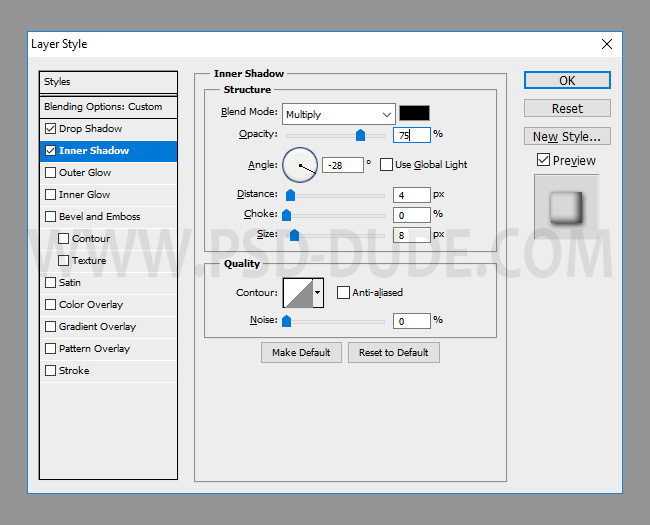Check Use Global Light option
The width and height of the screenshot is (650, 525).
click(x=386, y=164)
